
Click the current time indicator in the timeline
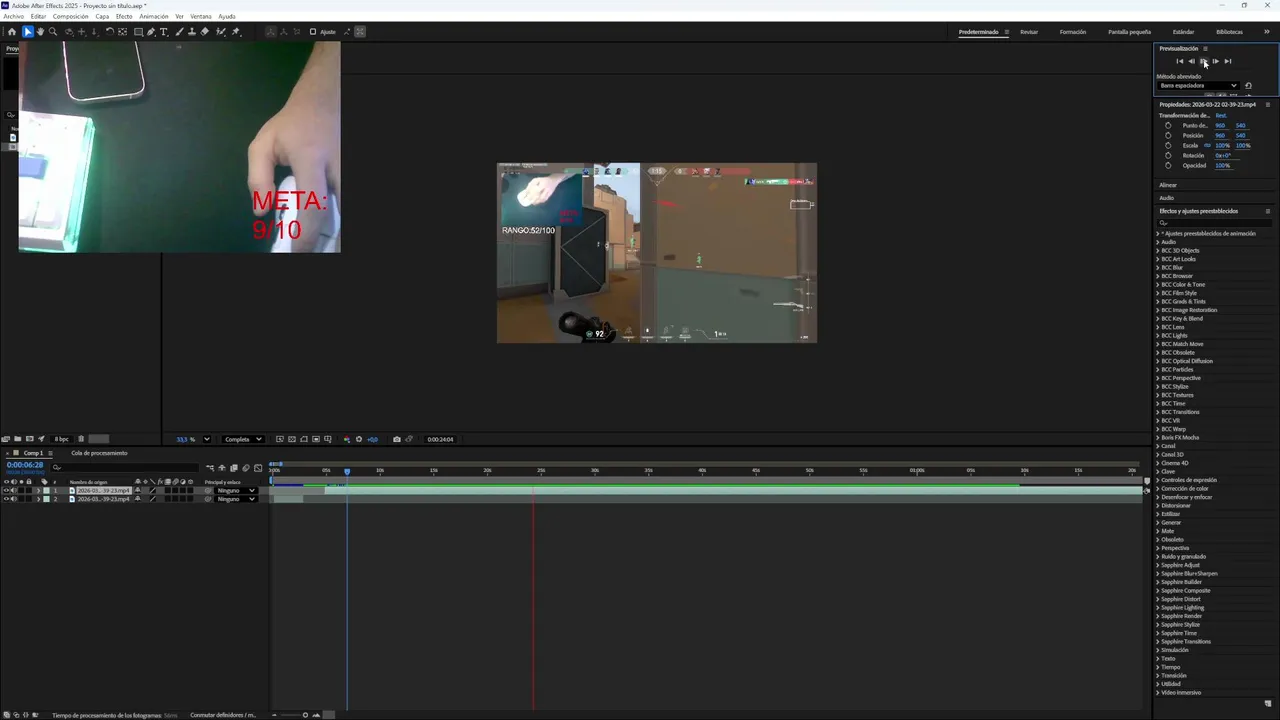347,471
